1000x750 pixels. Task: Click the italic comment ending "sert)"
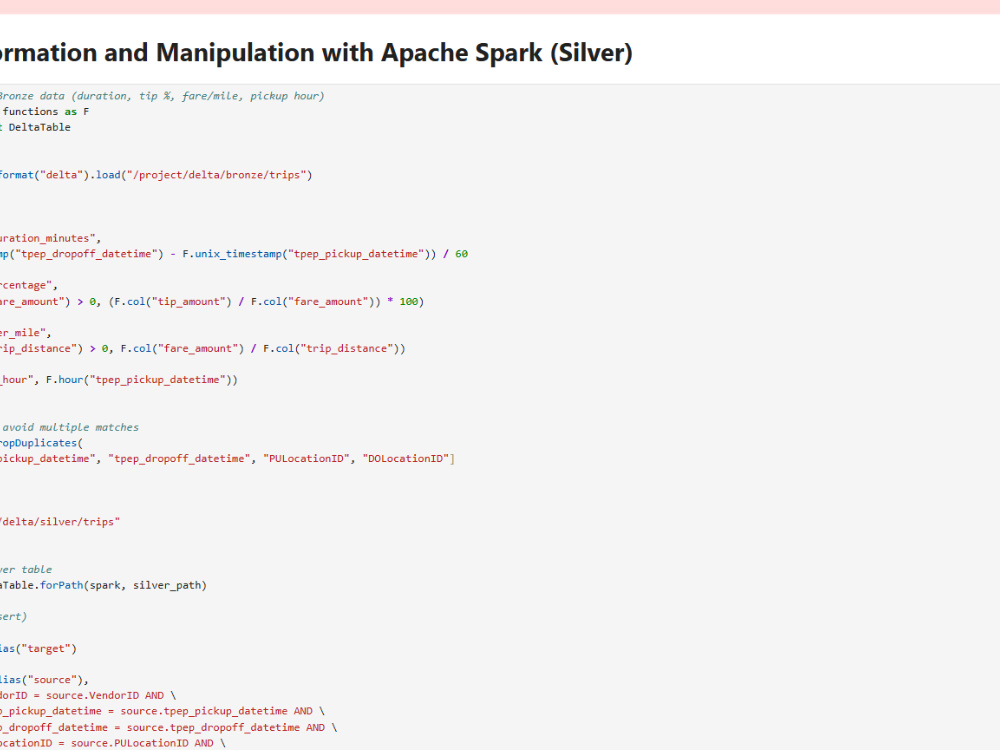tap(13, 617)
